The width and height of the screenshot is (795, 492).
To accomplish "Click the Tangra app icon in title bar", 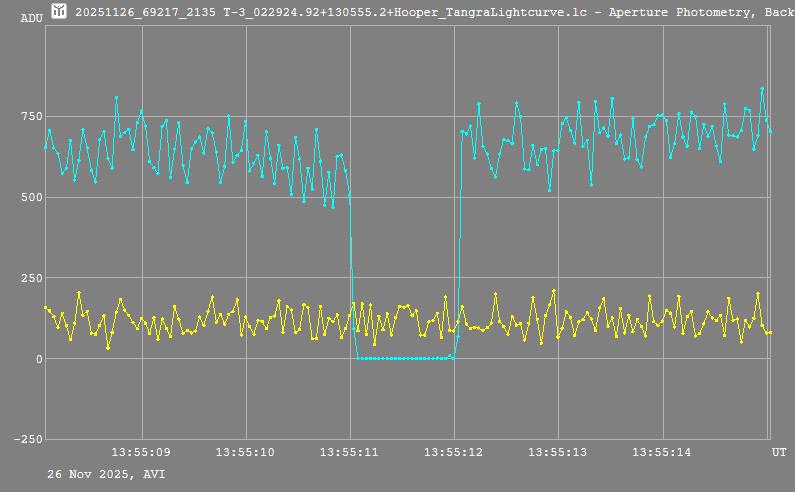I will click(x=59, y=11).
